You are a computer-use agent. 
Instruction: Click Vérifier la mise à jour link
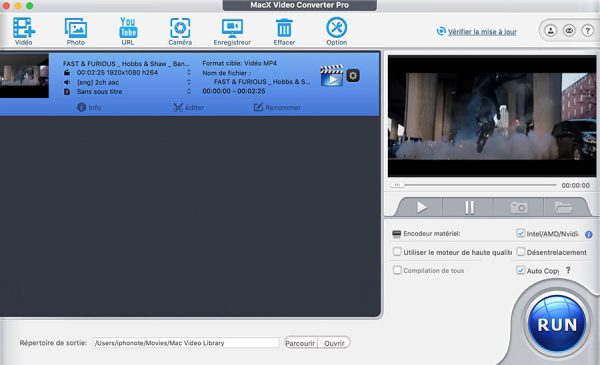482,32
